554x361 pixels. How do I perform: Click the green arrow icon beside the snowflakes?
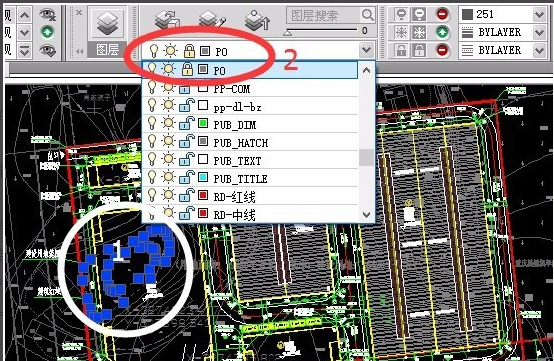coord(442,32)
